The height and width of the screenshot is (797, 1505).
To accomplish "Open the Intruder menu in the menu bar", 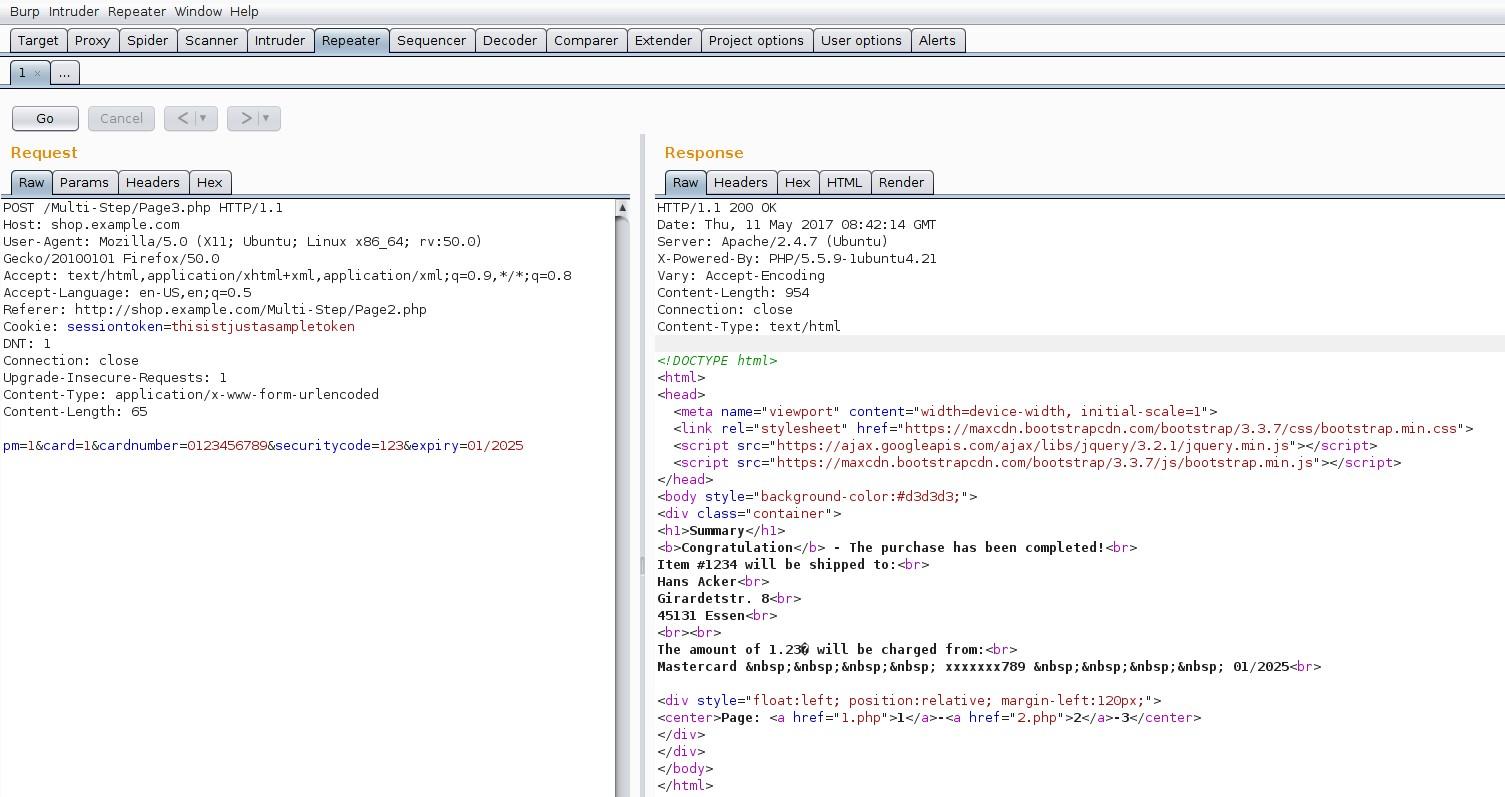I will [74, 11].
